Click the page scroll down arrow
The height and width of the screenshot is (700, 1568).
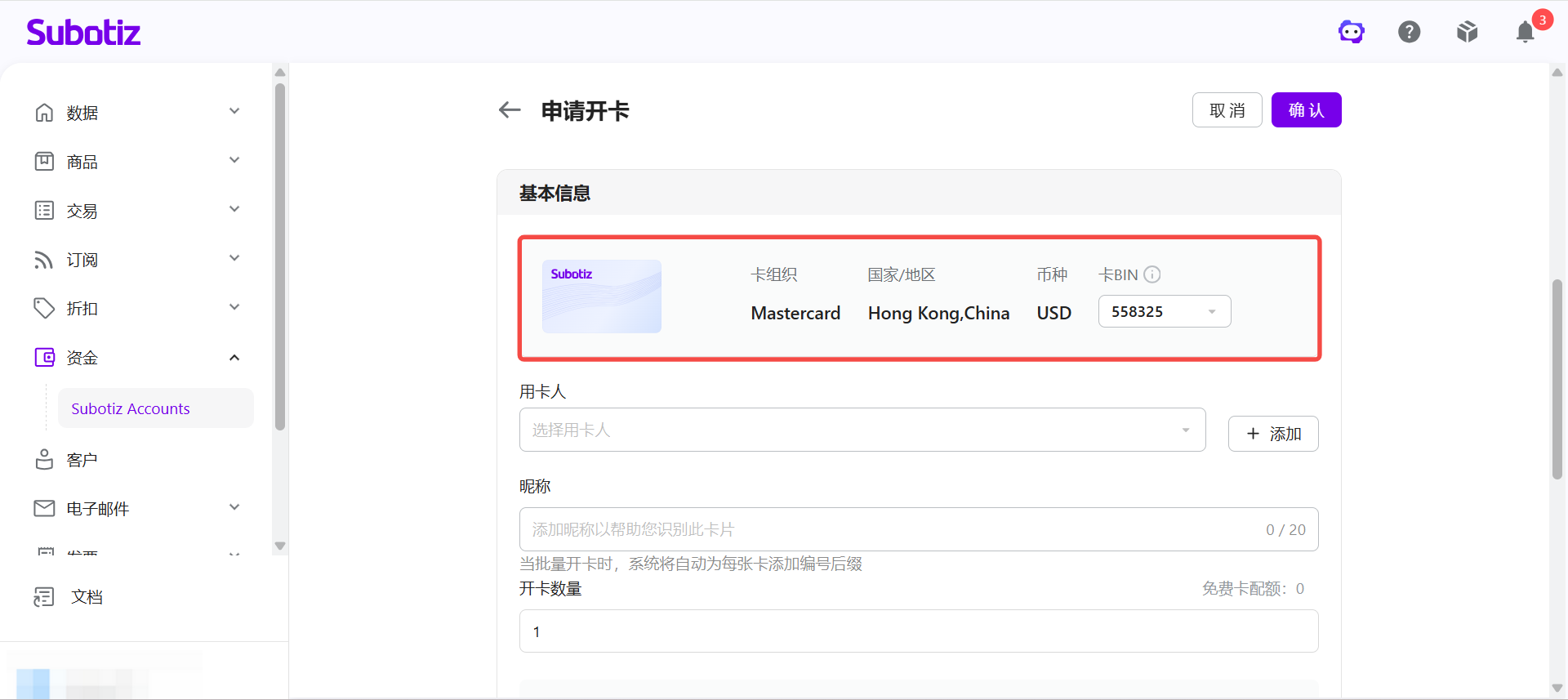pos(1557,689)
